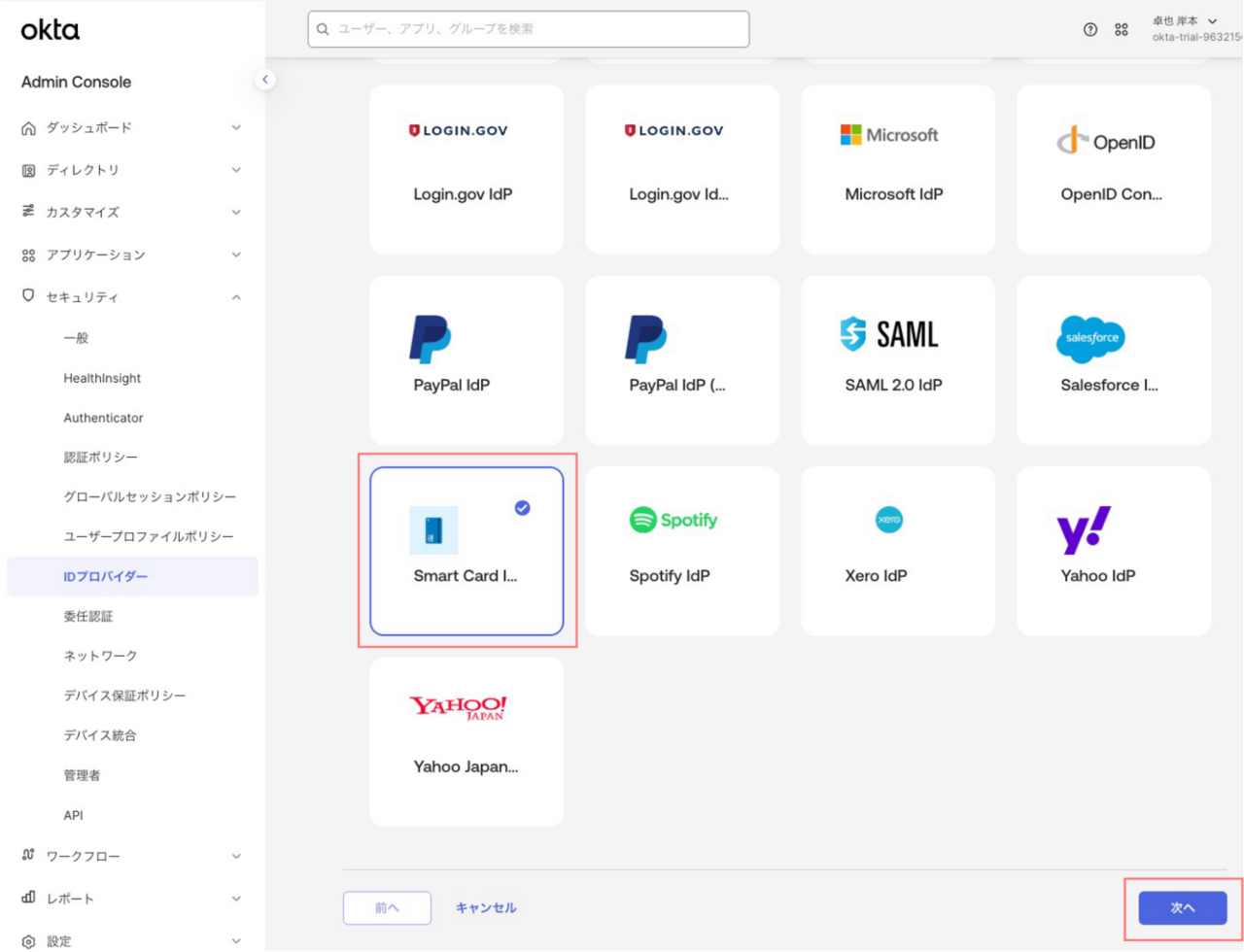Select the Microsoft IdP logo tile
Viewport: 1244px width, 952px height.
[889, 136]
